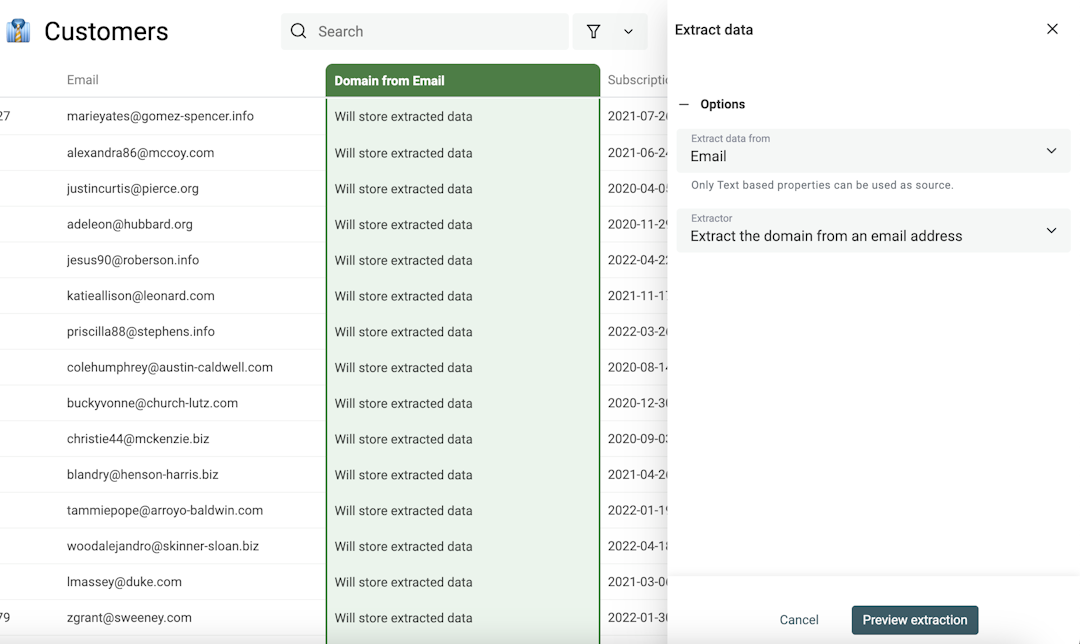The width and height of the screenshot is (1080, 644).
Task: Click the first 'Will store extracted data' cell
Action: point(403,116)
